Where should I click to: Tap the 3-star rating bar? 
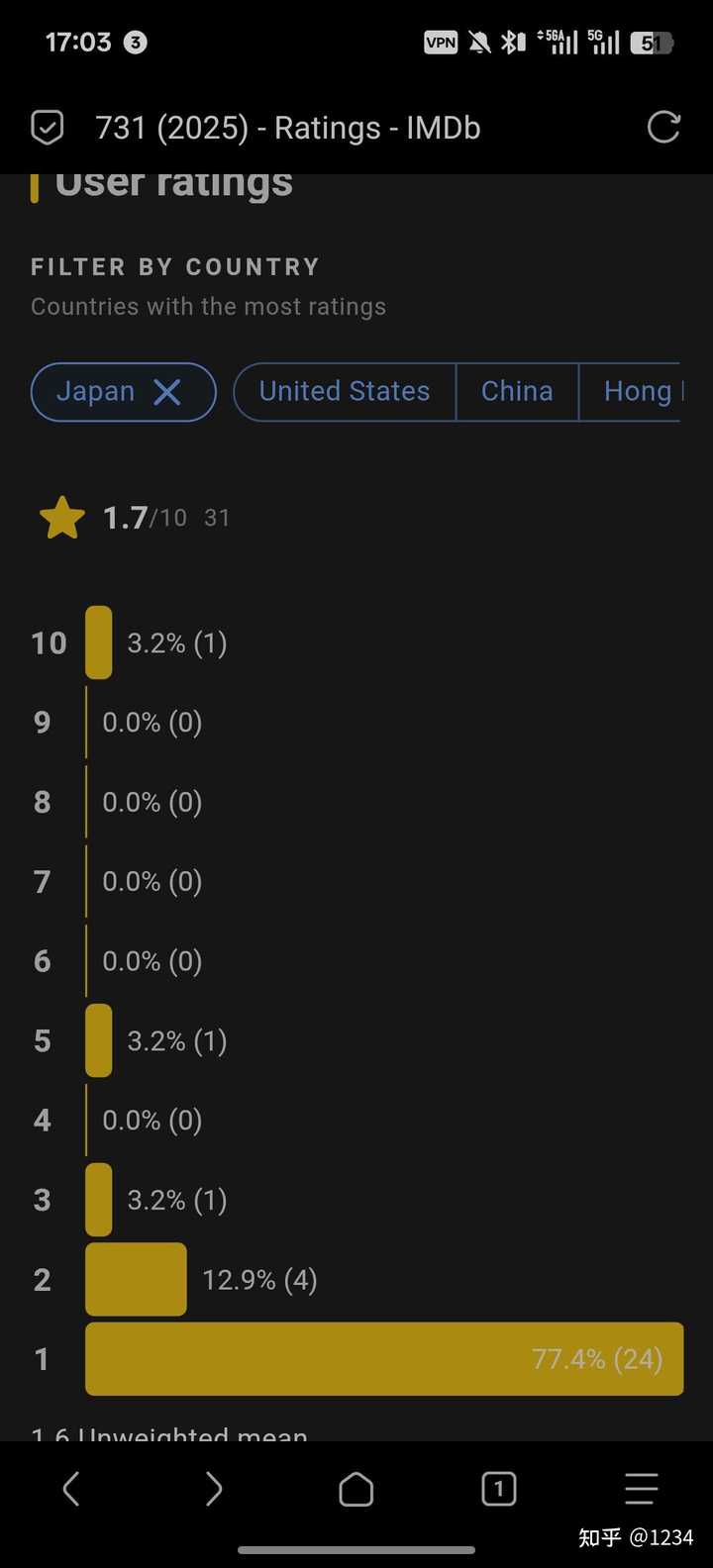coord(98,1200)
